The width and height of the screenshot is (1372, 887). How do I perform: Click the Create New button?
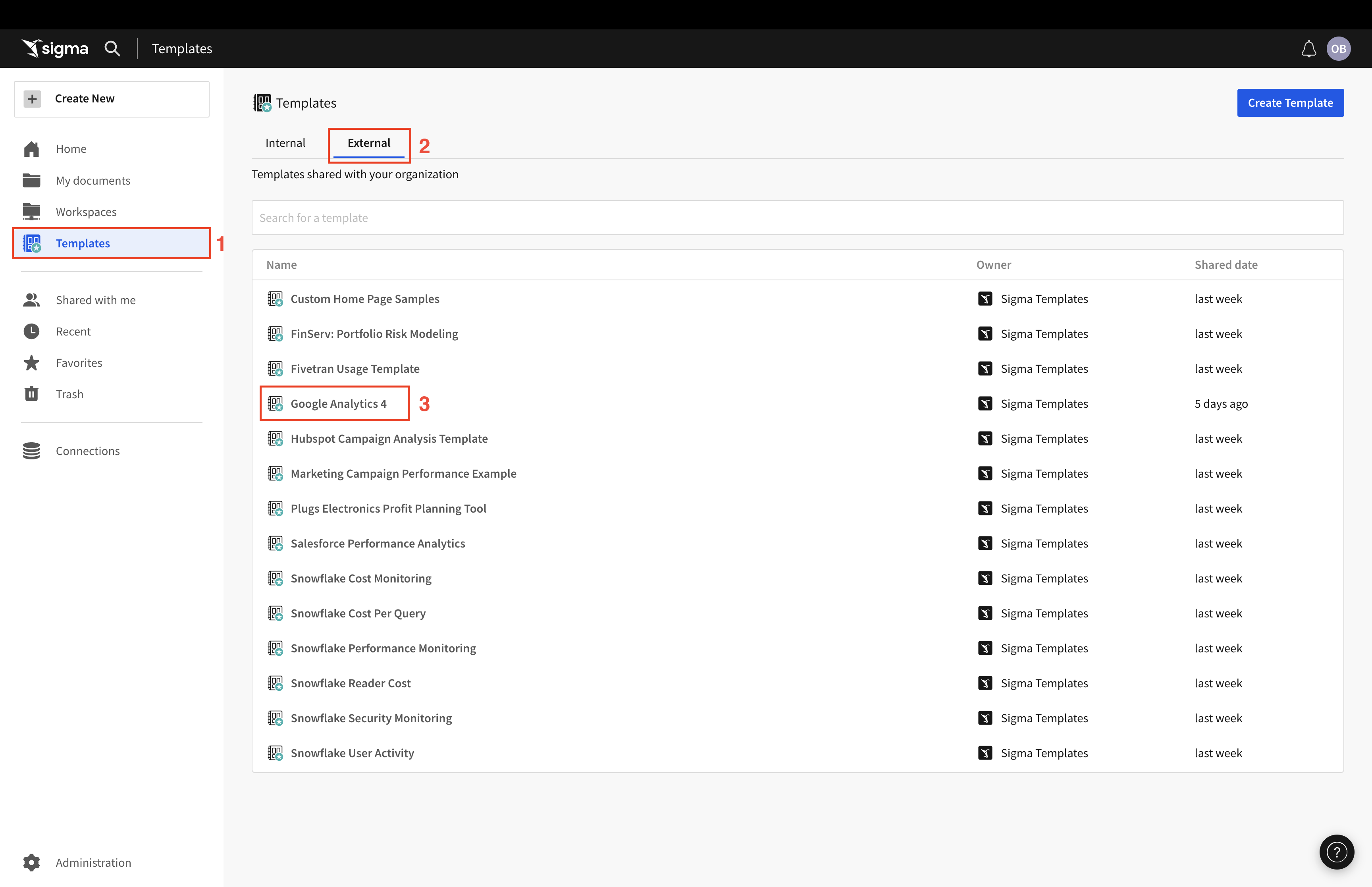tap(112, 98)
